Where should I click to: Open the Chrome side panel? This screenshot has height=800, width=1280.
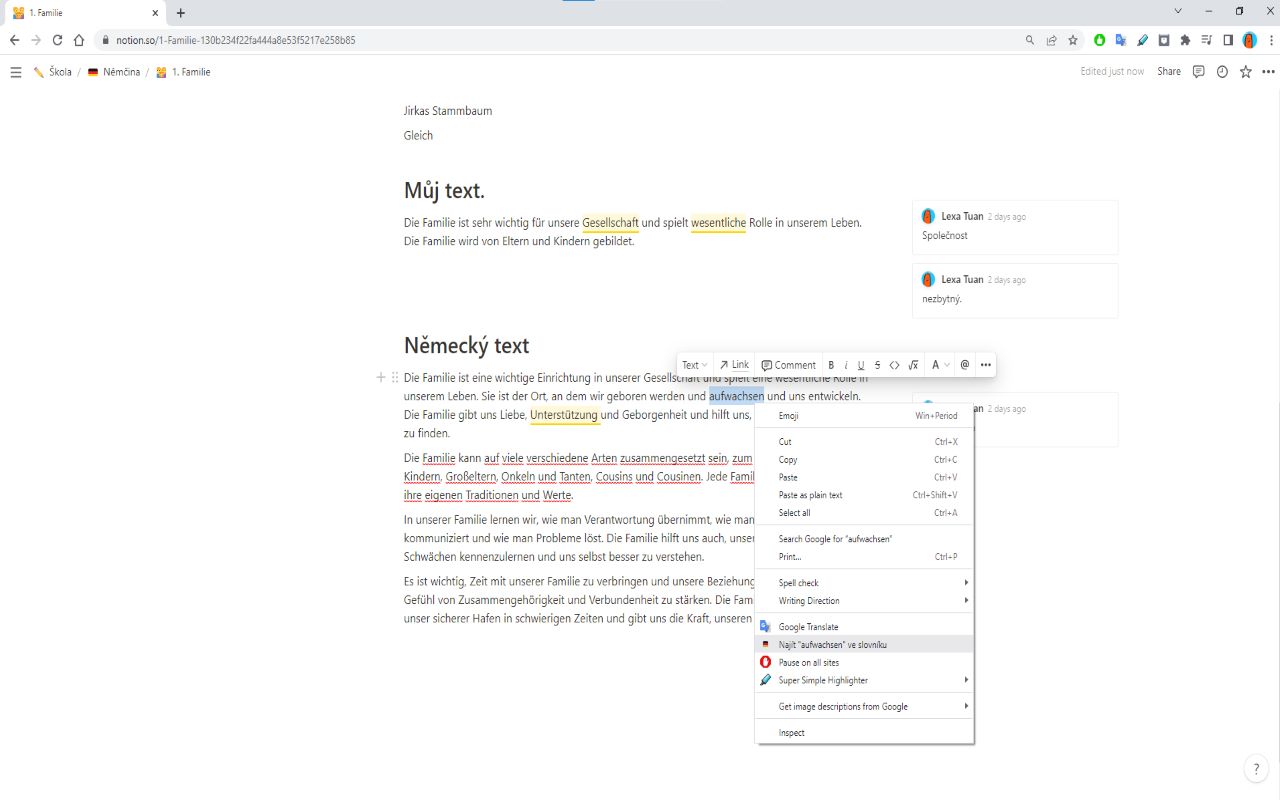[1228, 40]
